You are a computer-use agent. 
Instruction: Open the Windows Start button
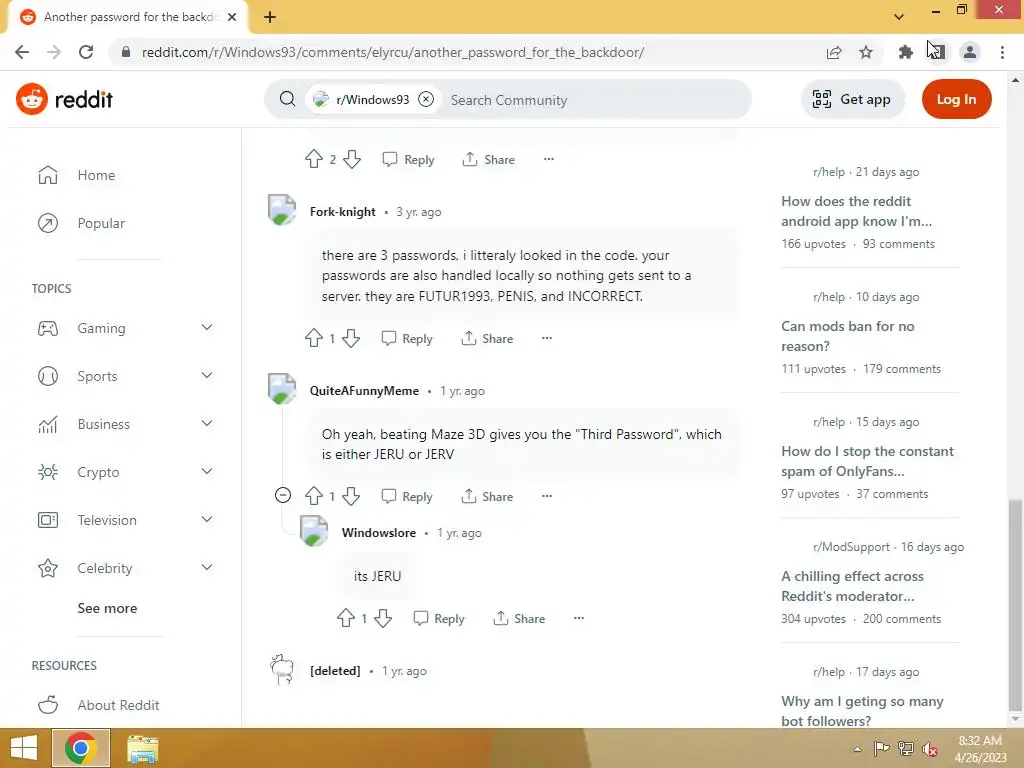point(24,748)
